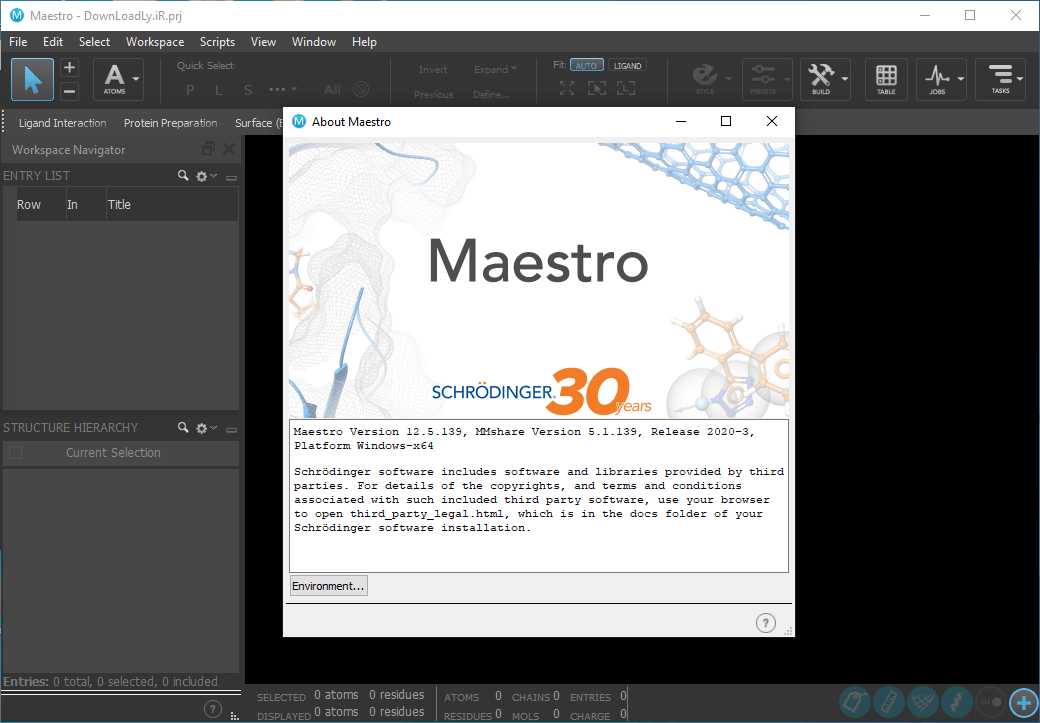Image resolution: width=1040 pixels, height=723 pixels.
Task: Open the Jobs monitor icon
Action: click(x=936, y=78)
